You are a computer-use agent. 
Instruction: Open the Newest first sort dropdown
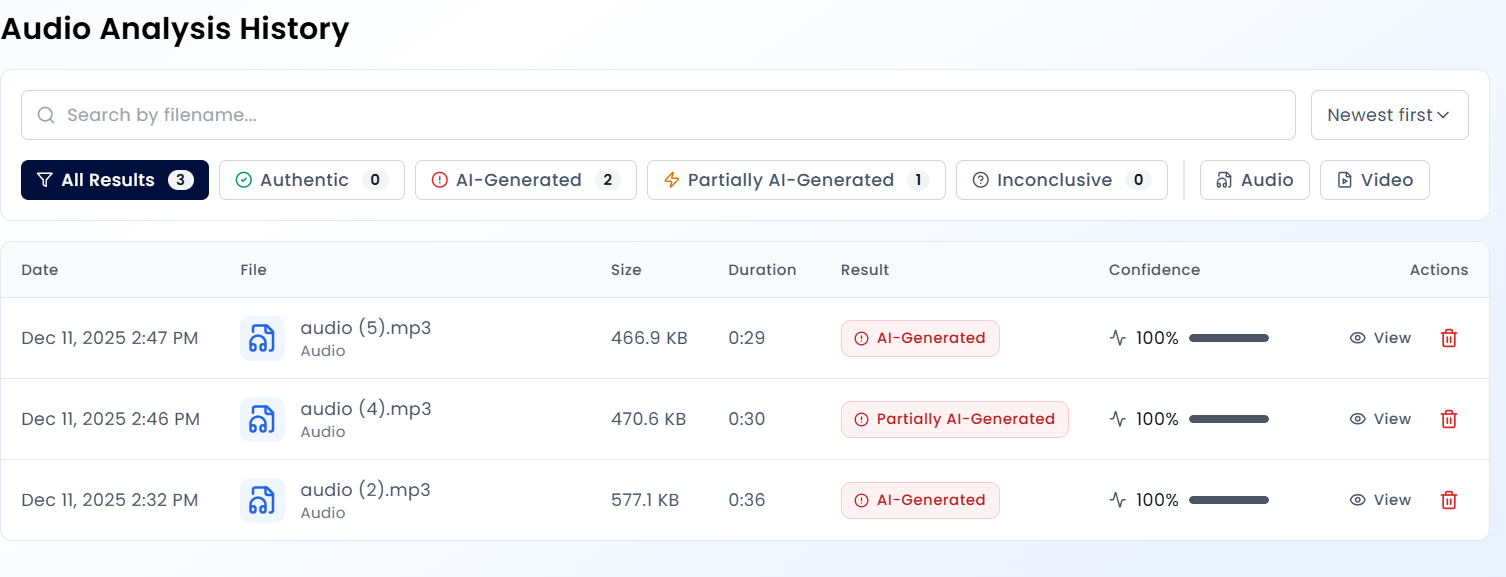tap(1389, 115)
